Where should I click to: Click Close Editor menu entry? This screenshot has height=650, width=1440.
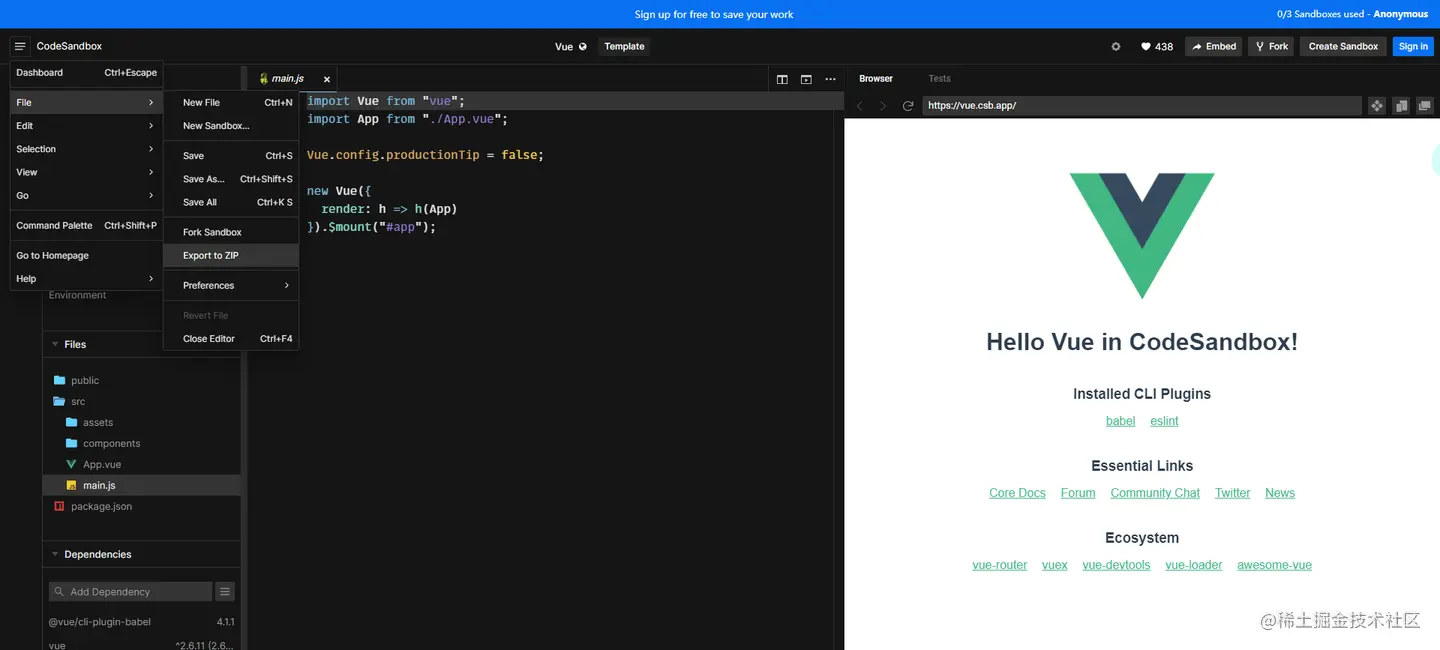tap(231, 339)
